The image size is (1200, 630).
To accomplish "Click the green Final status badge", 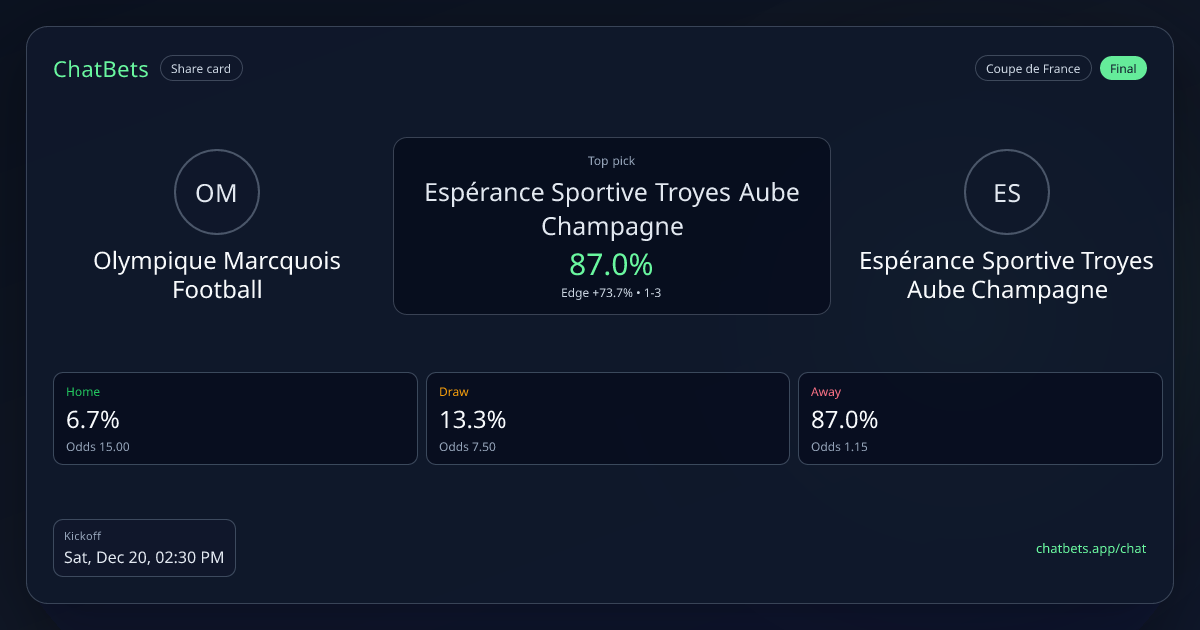I will pyautogui.click(x=1123, y=69).
